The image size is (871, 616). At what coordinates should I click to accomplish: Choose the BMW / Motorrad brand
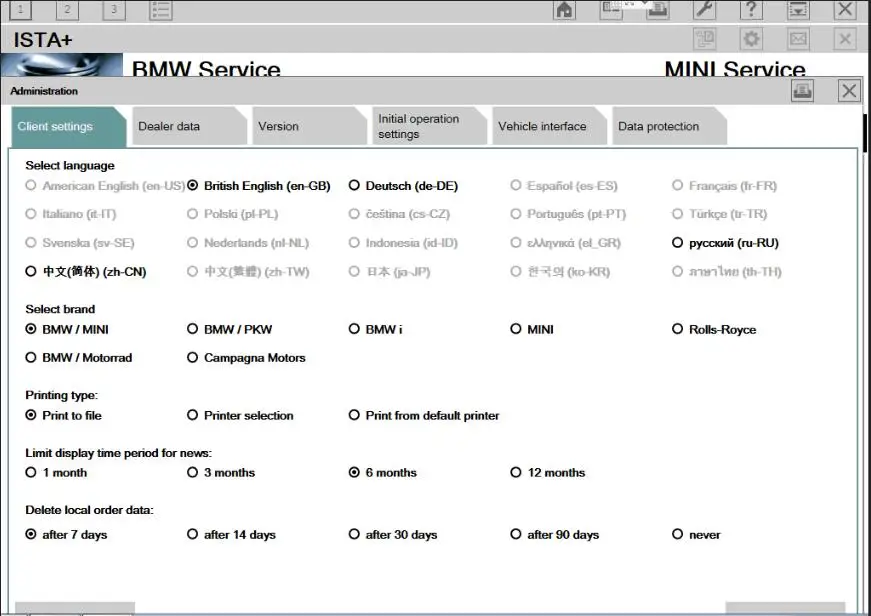(79, 358)
